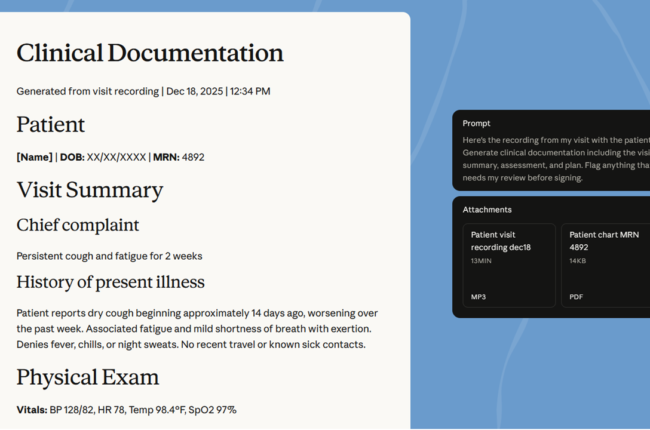
Task: Click the Clinical Documentation title
Action: (150, 54)
